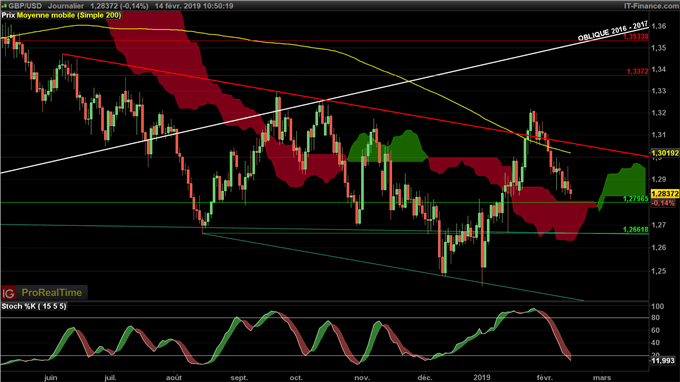Screen dimensions: 680x382
Task: Click the 1,25 price axis label
Action: 659,271
